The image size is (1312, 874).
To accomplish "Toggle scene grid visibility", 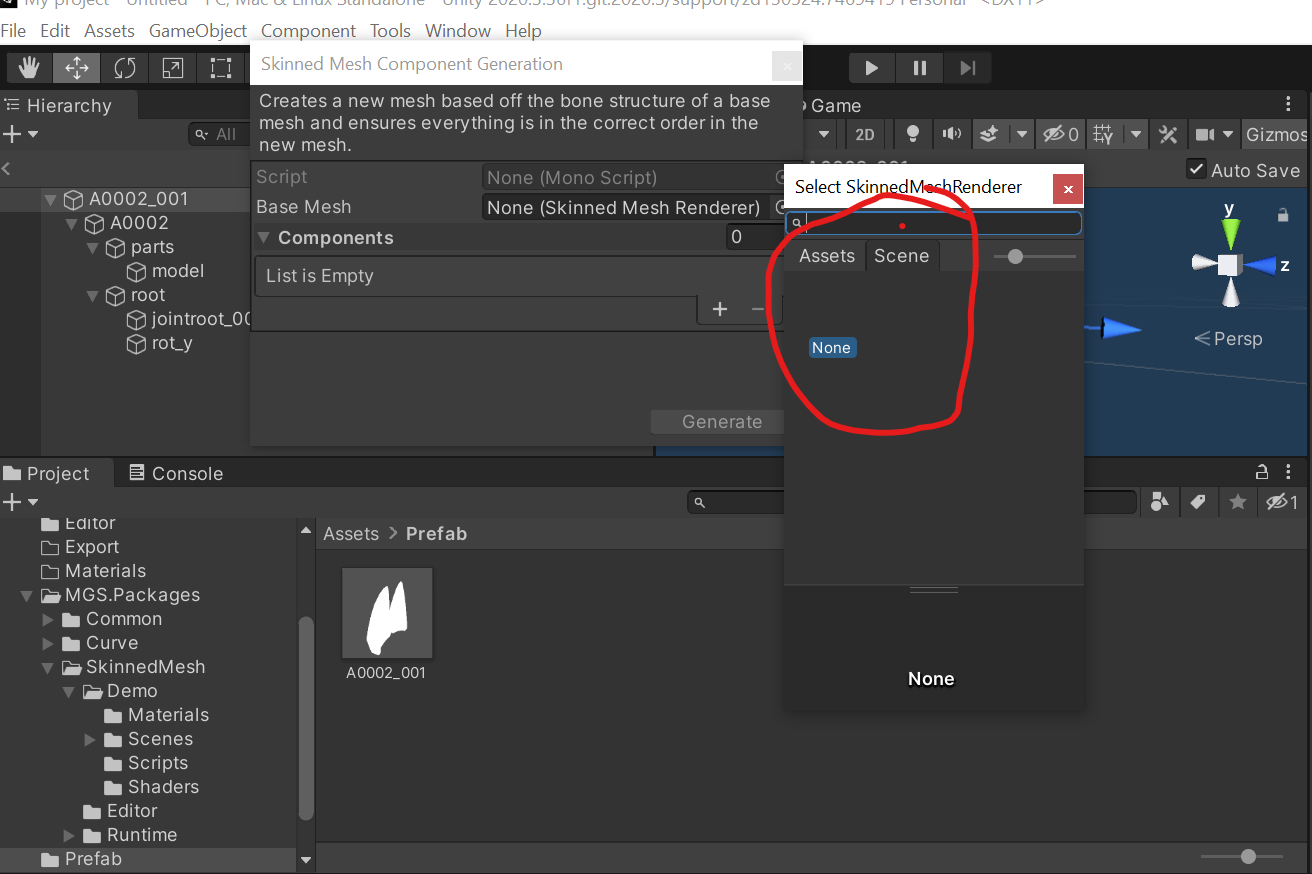I will pos(1103,134).
